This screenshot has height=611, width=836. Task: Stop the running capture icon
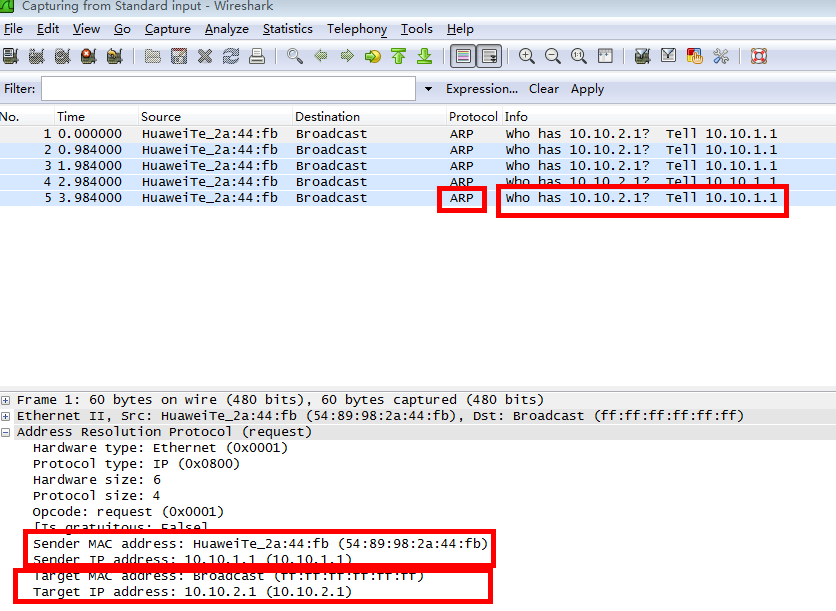point(89,56)
